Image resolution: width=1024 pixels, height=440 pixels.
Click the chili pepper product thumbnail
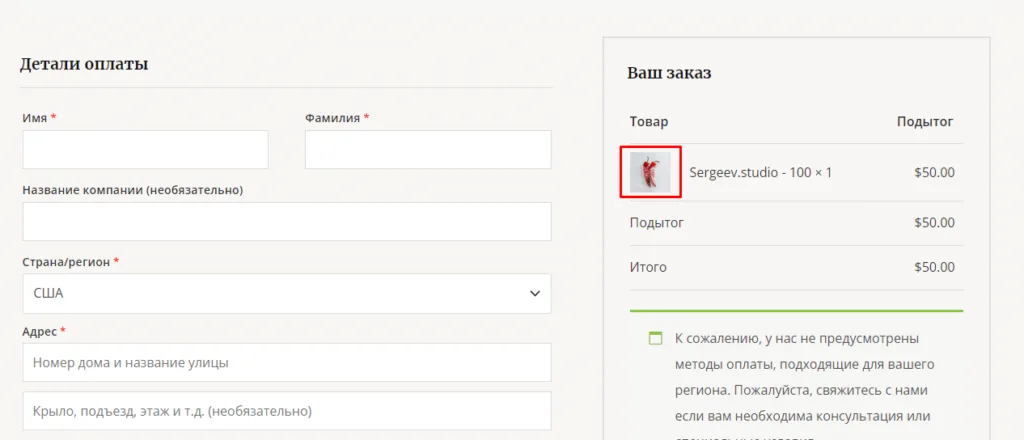[650, 172]
